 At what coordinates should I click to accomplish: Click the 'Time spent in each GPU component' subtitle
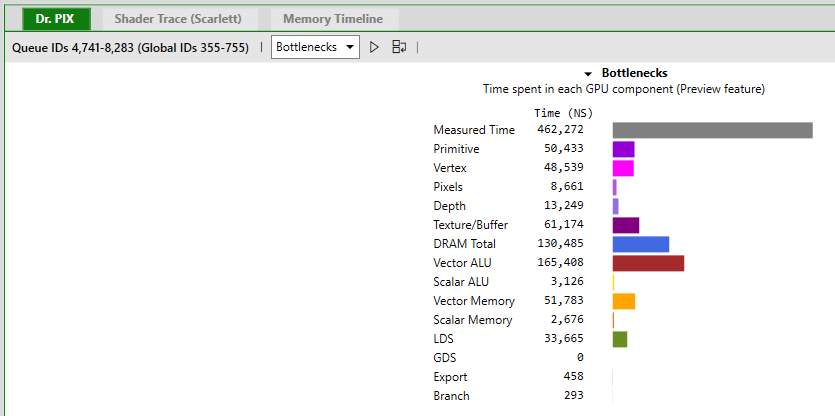click(x=624, y=89)
